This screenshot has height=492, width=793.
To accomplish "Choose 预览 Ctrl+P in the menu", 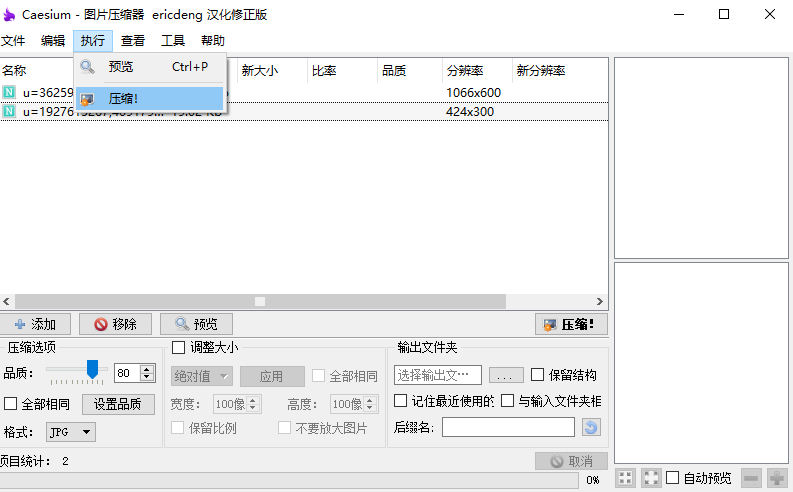I will click(x=150, y=67).
